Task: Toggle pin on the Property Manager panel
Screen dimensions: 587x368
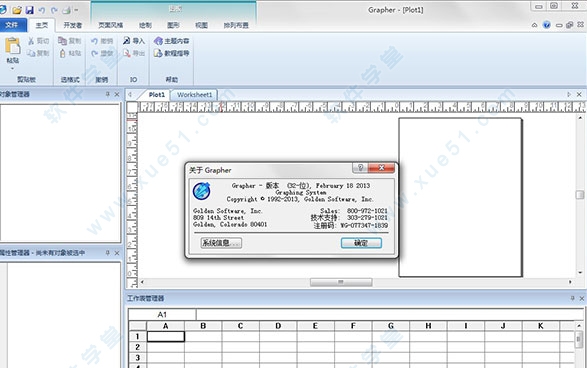Action: click(108, 253)
